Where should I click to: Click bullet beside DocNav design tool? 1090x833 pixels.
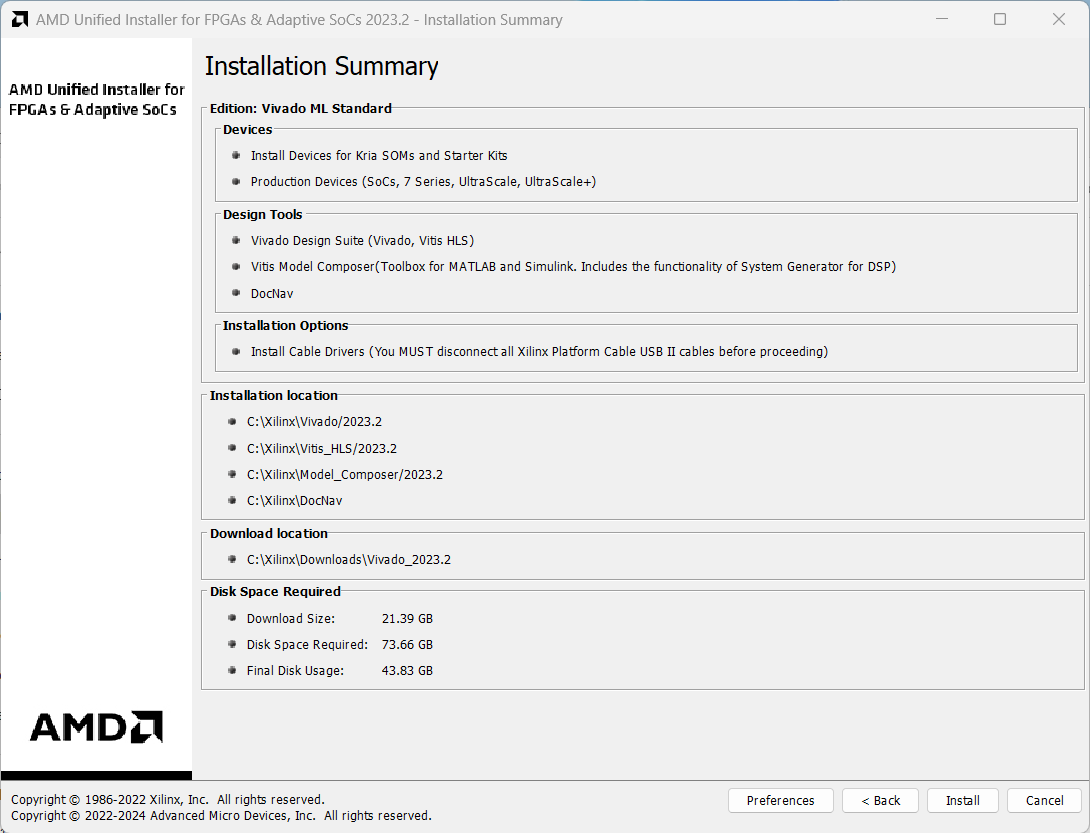tap(236, 292)
